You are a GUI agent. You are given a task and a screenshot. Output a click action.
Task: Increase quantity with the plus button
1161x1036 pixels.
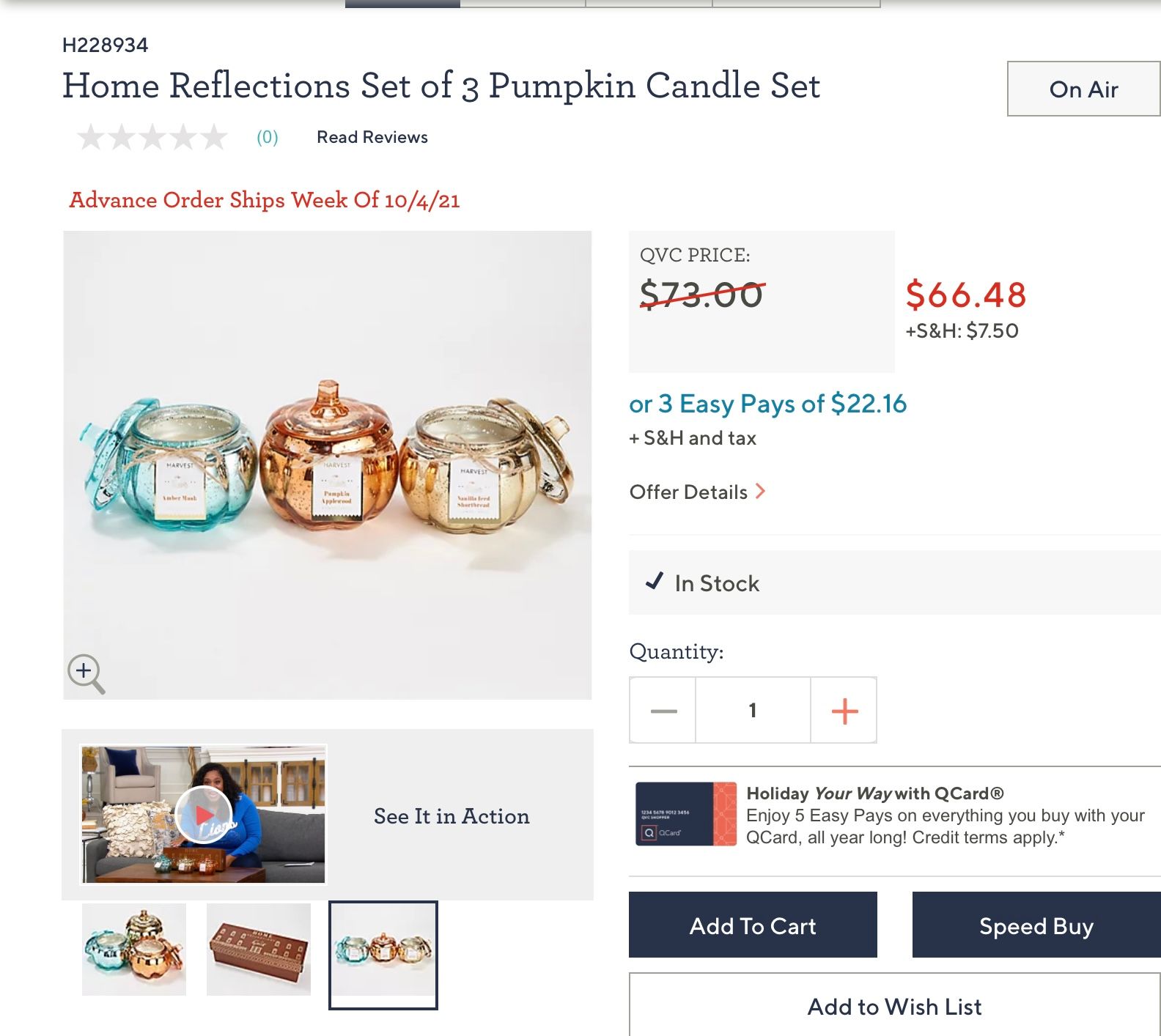click(x=844, y=711)
